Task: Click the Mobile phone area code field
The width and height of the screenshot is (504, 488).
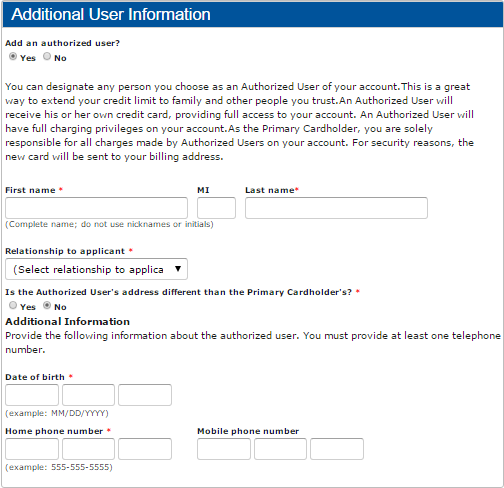Action: click(x=224, y=449)
